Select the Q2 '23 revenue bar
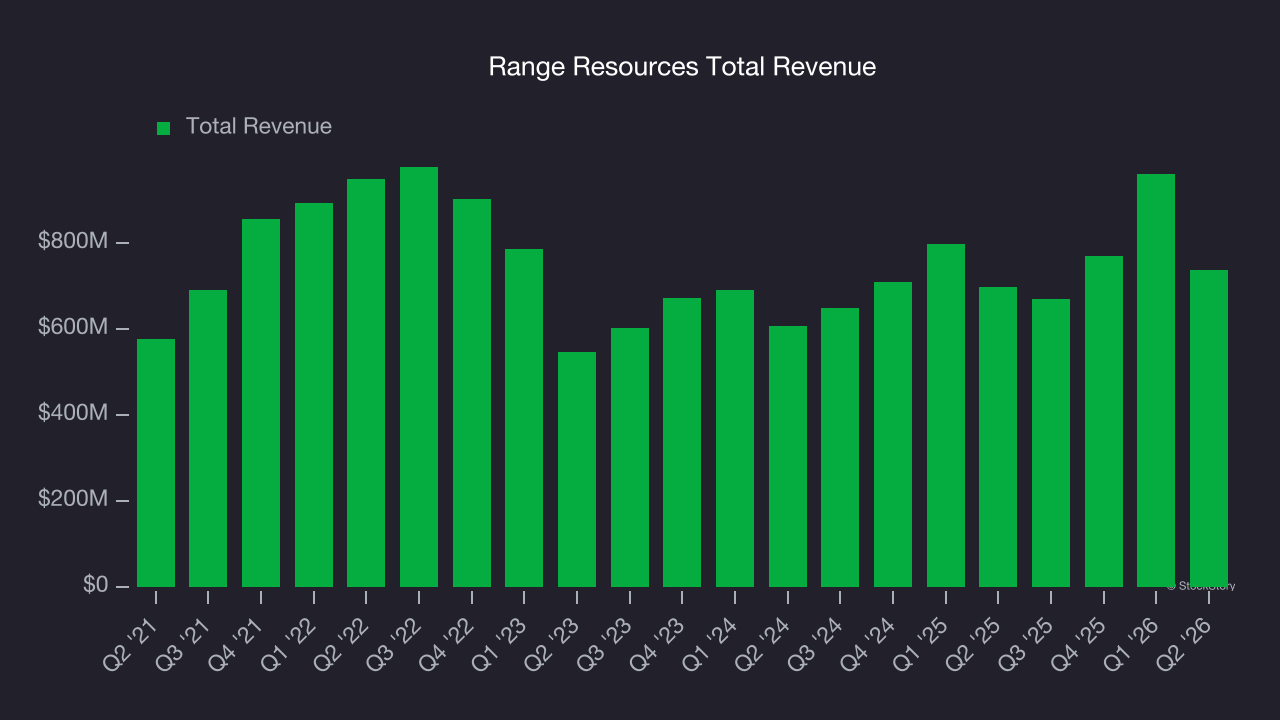The height and width of the screenshot is (720, 1280). 577,469
